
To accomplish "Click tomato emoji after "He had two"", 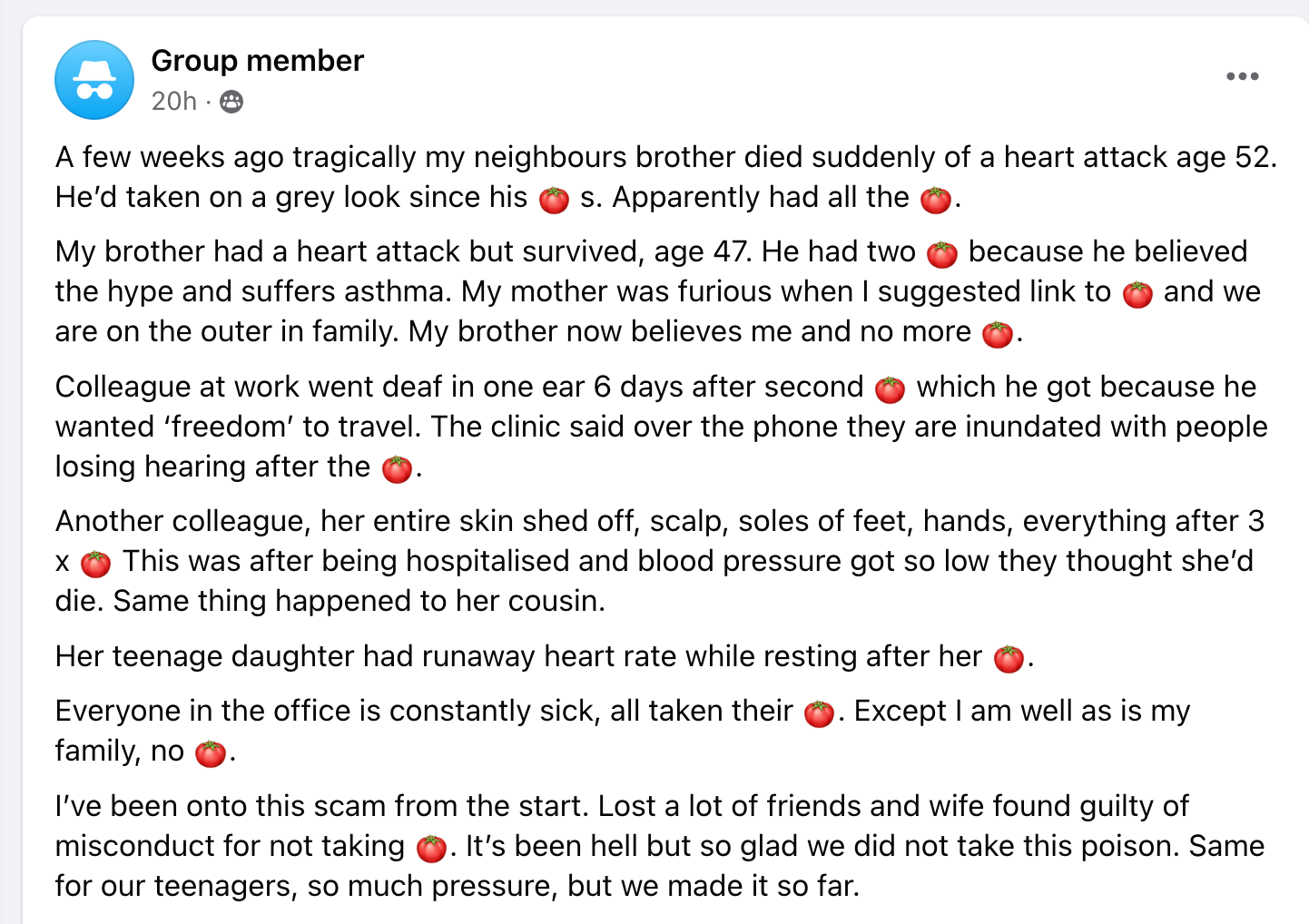I will coord(942,253).
